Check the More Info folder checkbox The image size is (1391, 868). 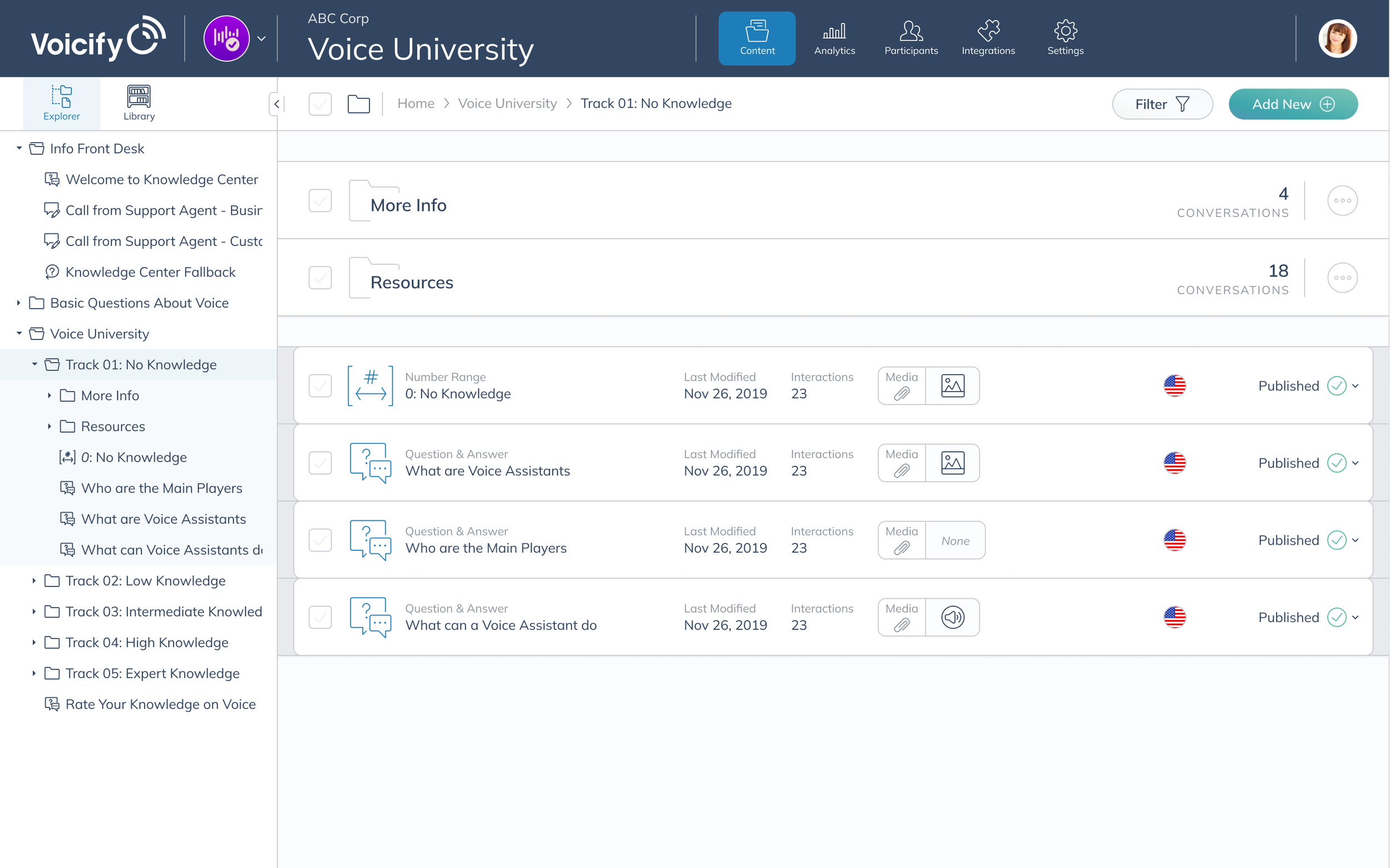320,200
